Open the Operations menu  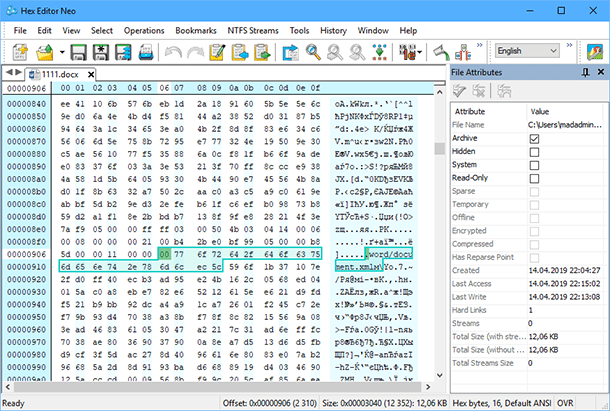(144, 30)
